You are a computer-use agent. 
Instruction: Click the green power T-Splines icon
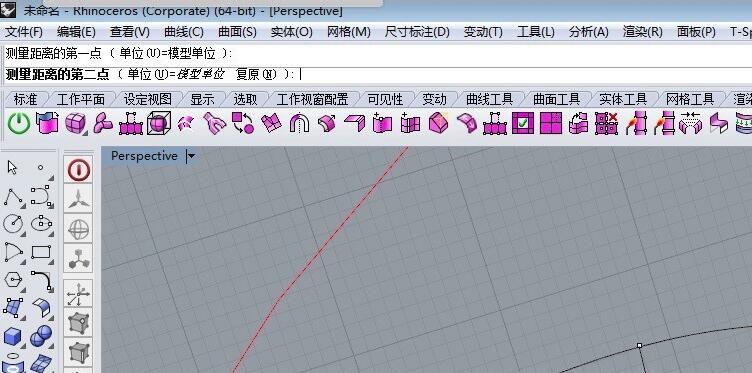pyautogui.click(x=19, y=124)
